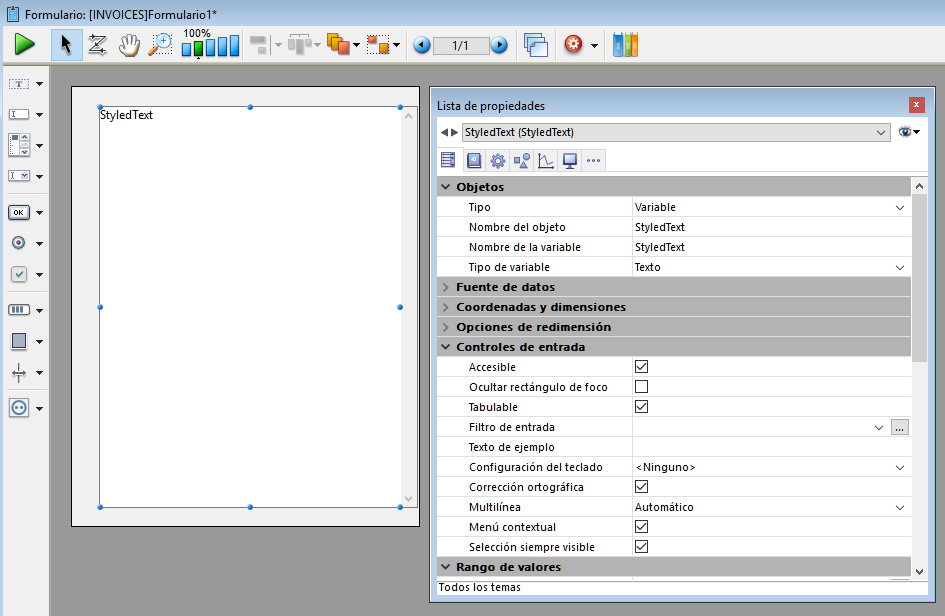Open the chart axis properties tab
Image resolution: width=945 pixels, height=616 pixels.
(x=545, y=160)
